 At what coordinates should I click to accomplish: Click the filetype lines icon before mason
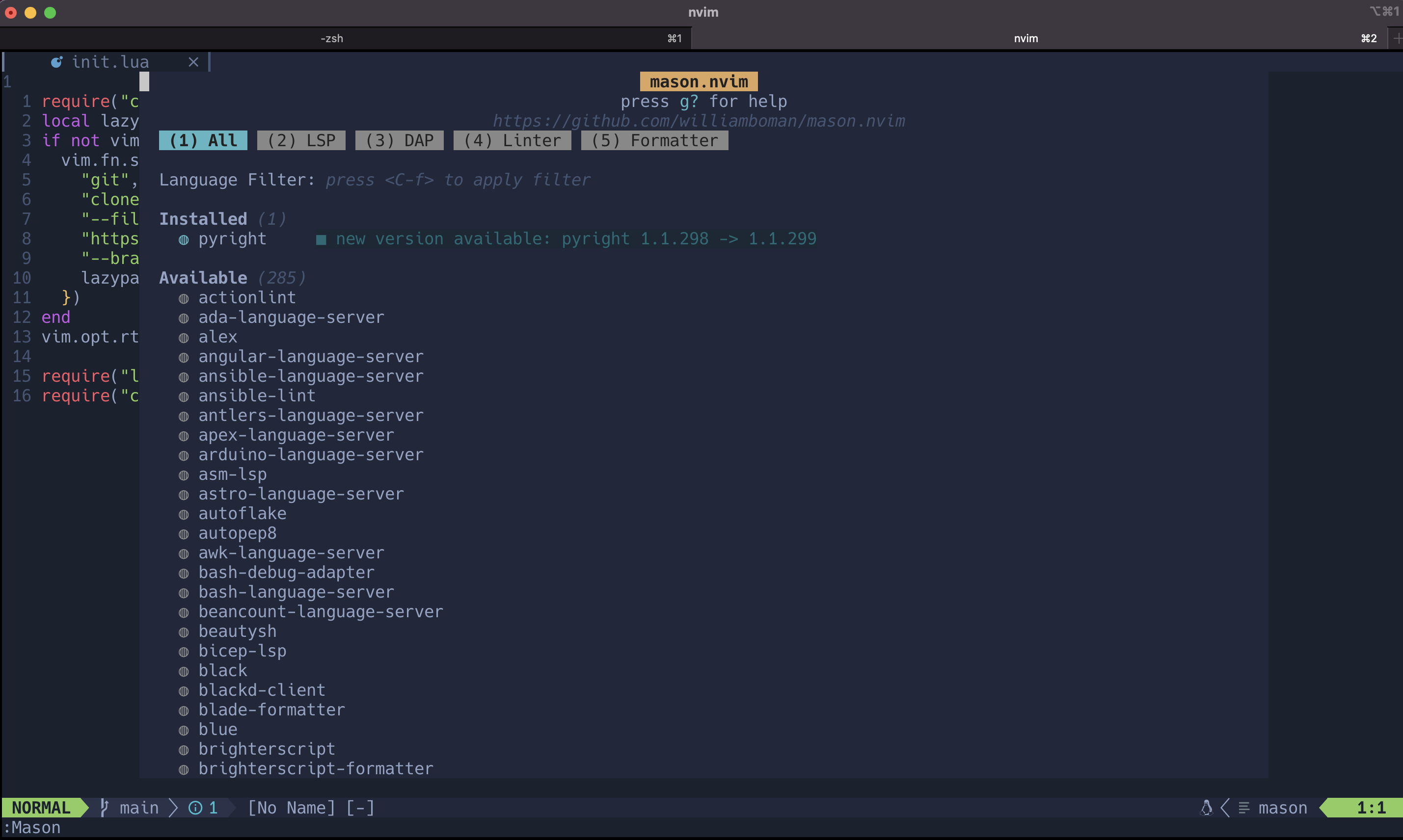point(1244,807)
